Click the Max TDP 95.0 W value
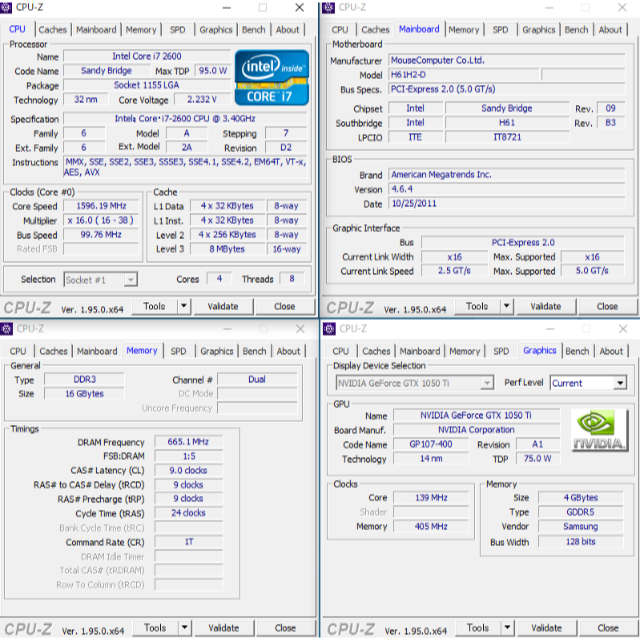 tap(213, 71)
